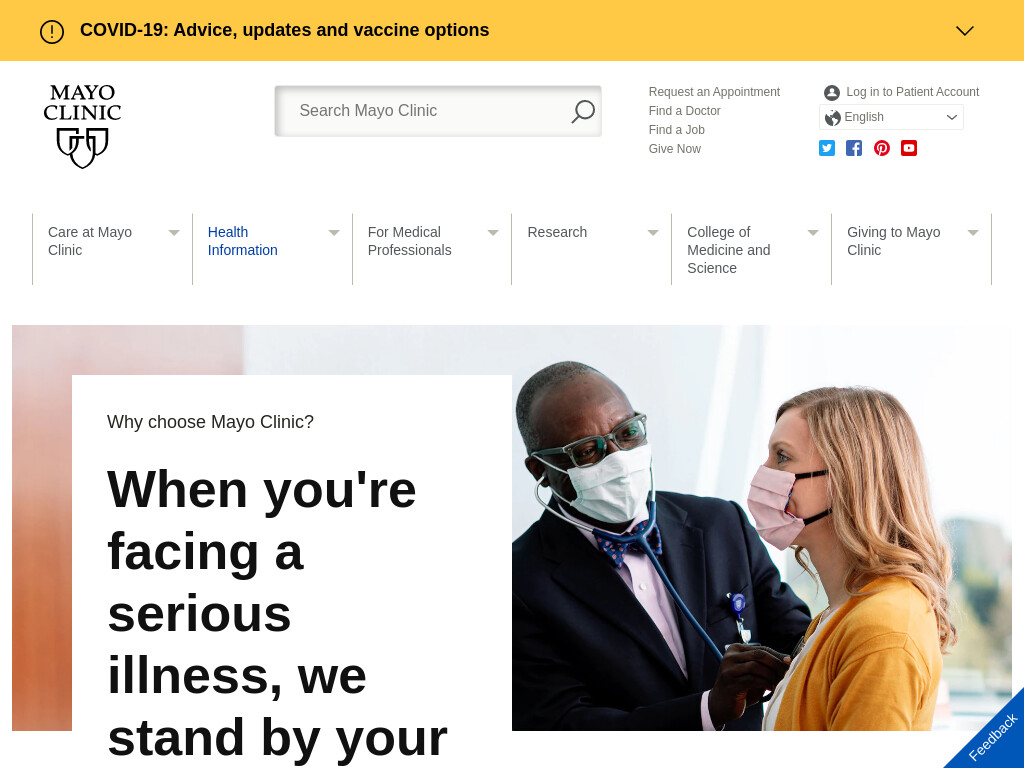Expand the Care at Mayo Clinic menu arrow
The image size is (1024, 768).
click(174, 232)
